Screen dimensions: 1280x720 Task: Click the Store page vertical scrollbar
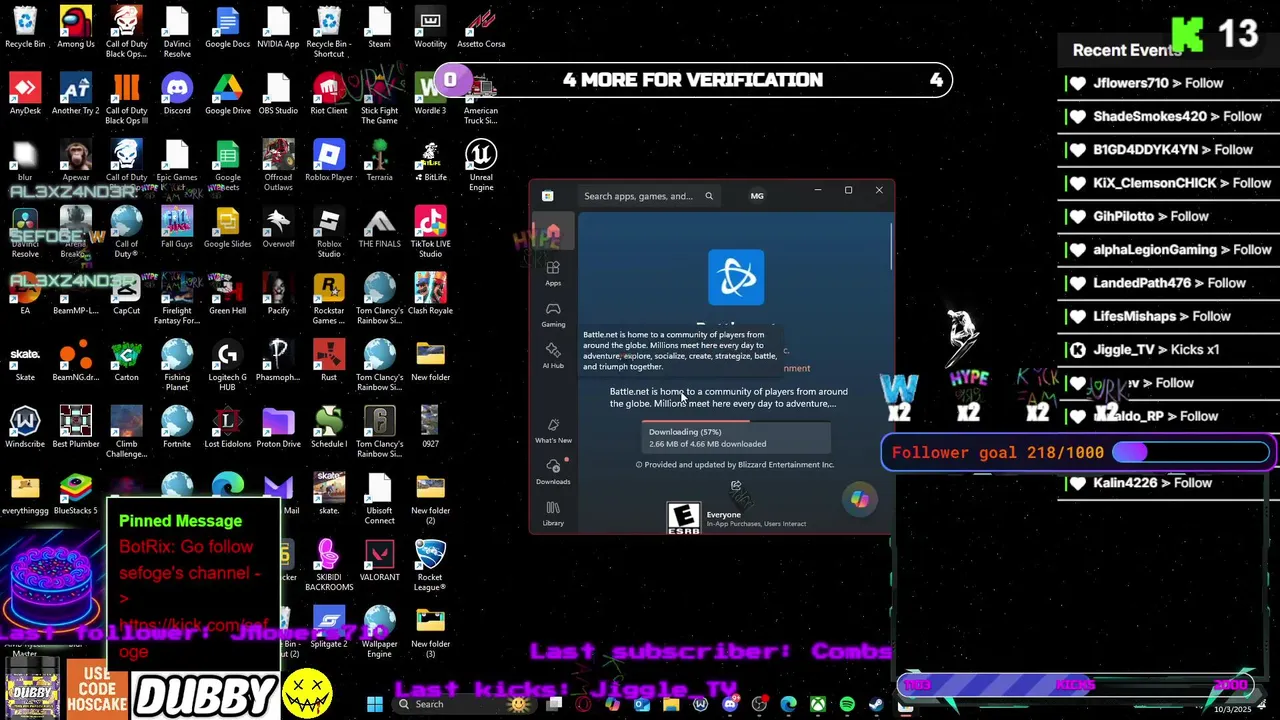point(890,245)
